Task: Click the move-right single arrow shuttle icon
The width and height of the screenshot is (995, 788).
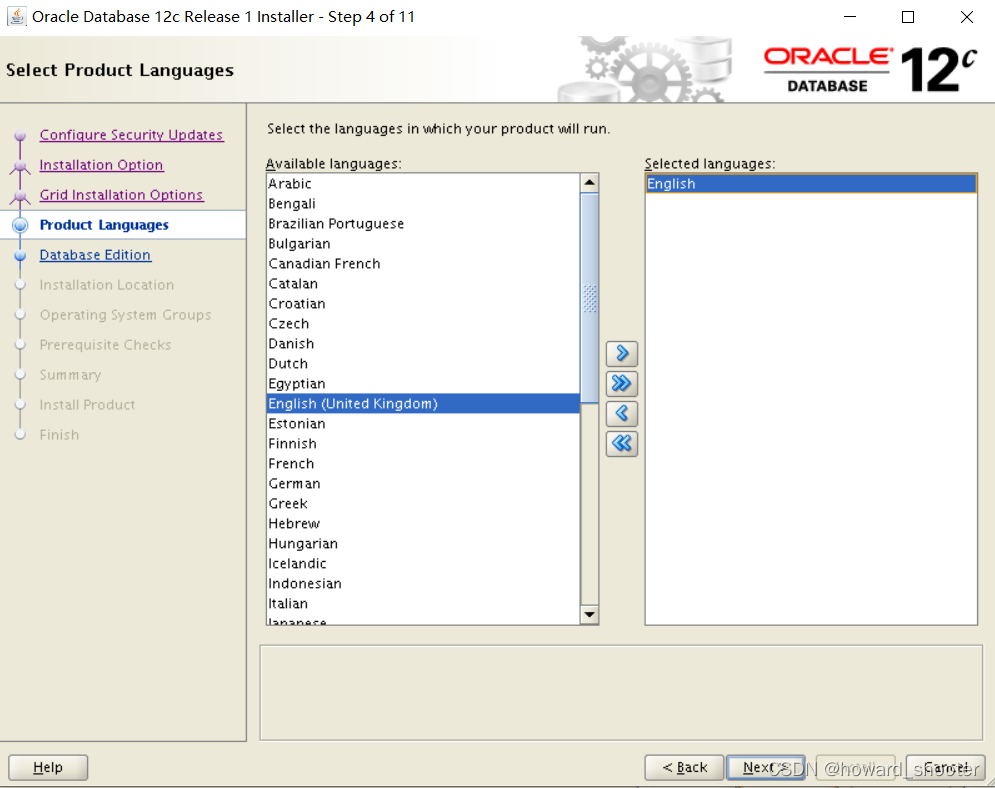Action: point(621,353)
